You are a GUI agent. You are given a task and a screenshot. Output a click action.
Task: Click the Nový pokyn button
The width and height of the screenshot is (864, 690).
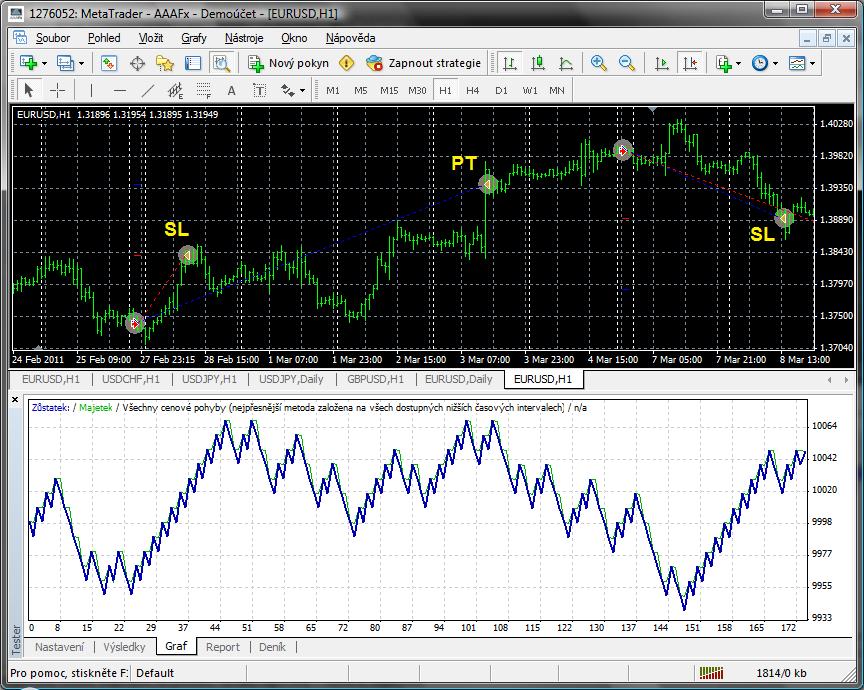click(x=288, y=63)
